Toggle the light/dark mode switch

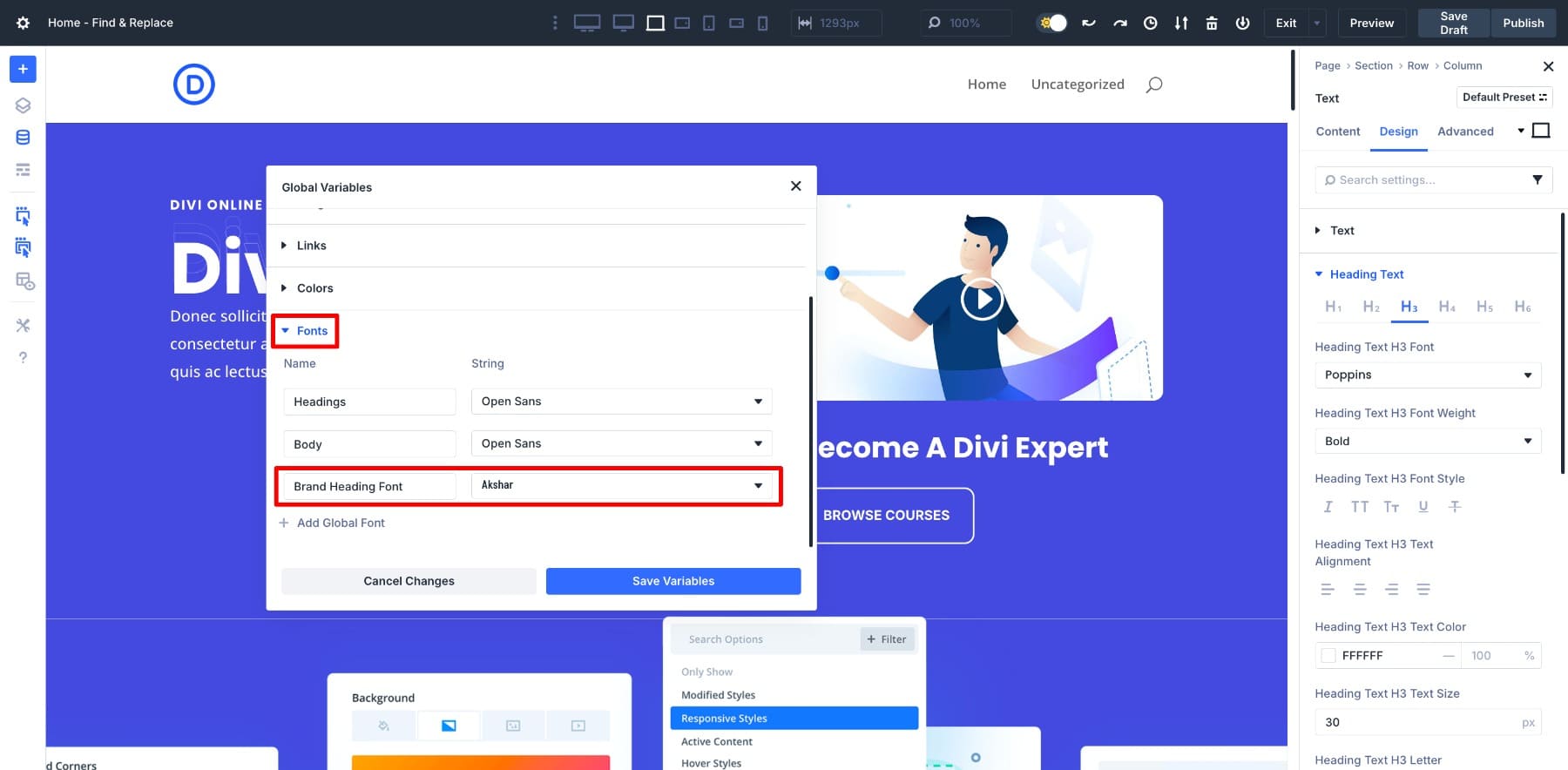point(1052,24)
